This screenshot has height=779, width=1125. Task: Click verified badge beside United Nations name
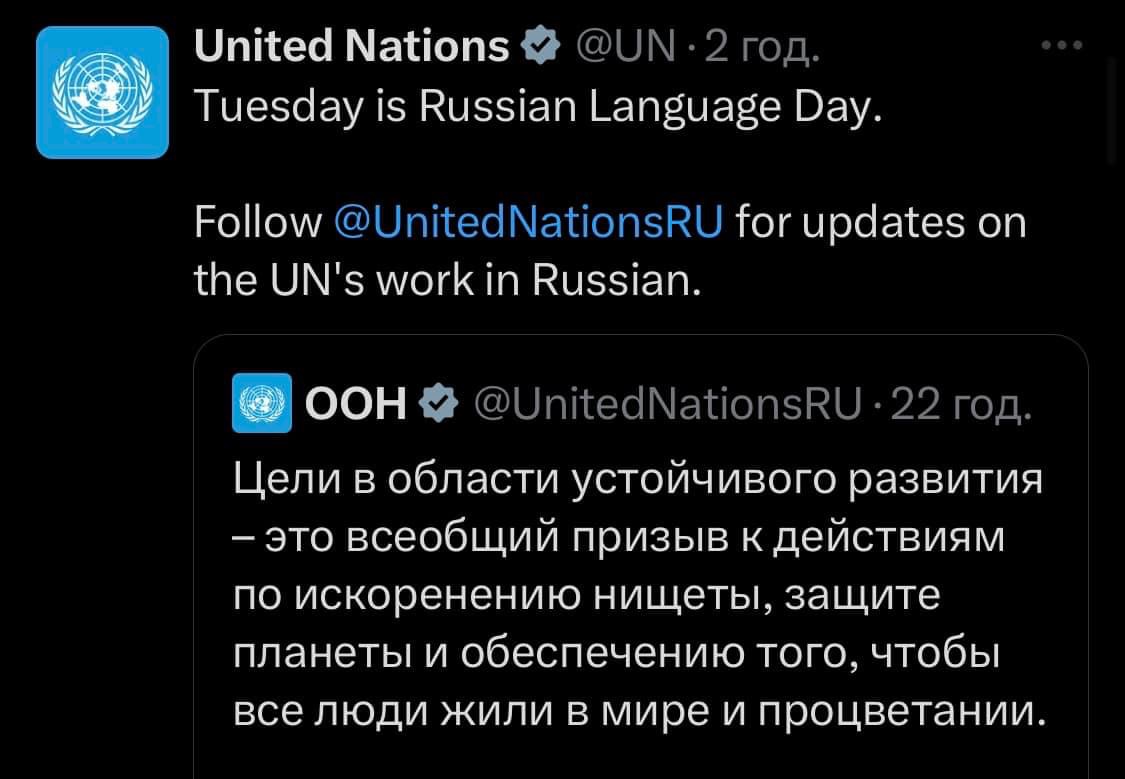coord(535,46)
